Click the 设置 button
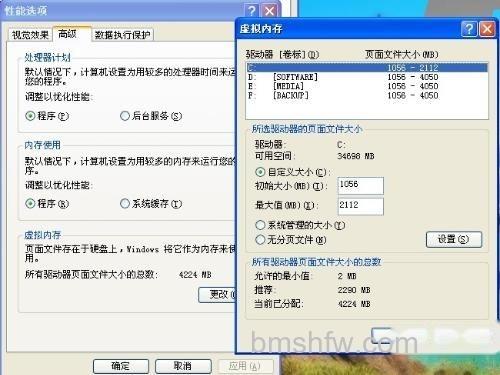 pos(454,239)
